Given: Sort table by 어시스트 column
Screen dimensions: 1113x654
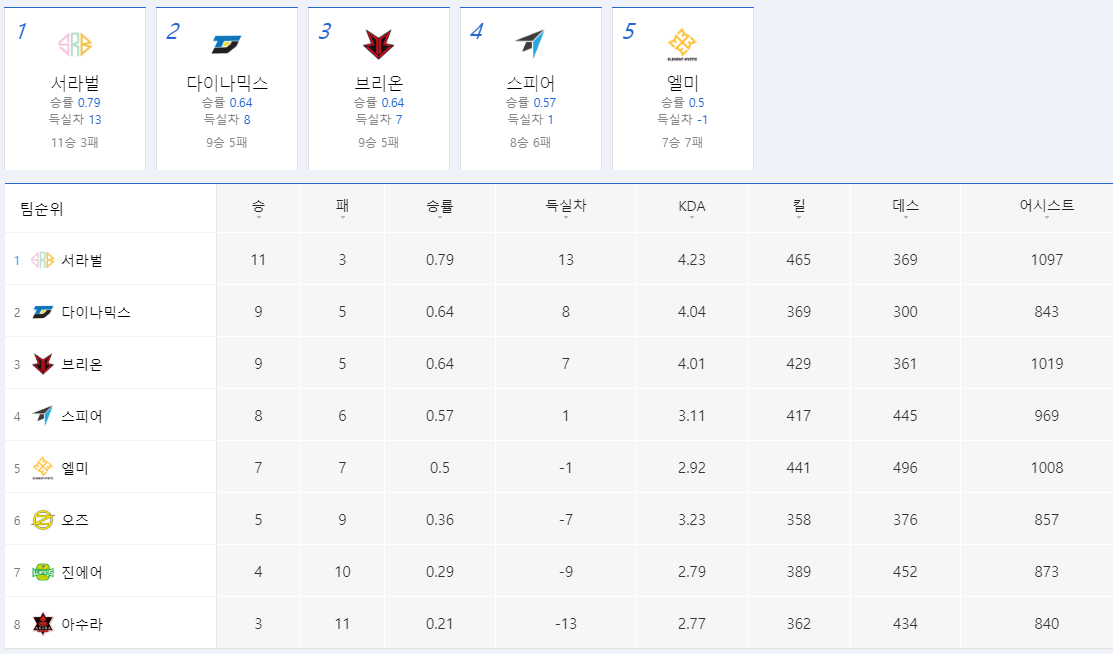Looking at the screenshot, I should [x=1047, y=207].
